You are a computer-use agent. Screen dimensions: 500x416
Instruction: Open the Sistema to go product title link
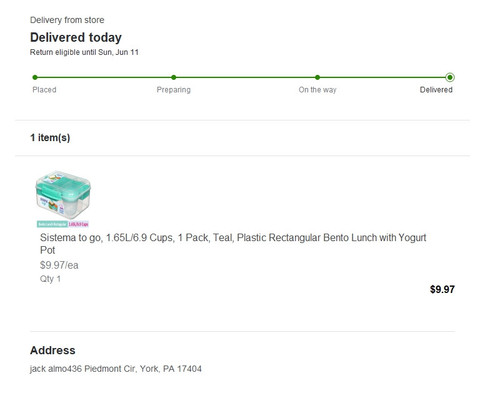pos(233,244)
